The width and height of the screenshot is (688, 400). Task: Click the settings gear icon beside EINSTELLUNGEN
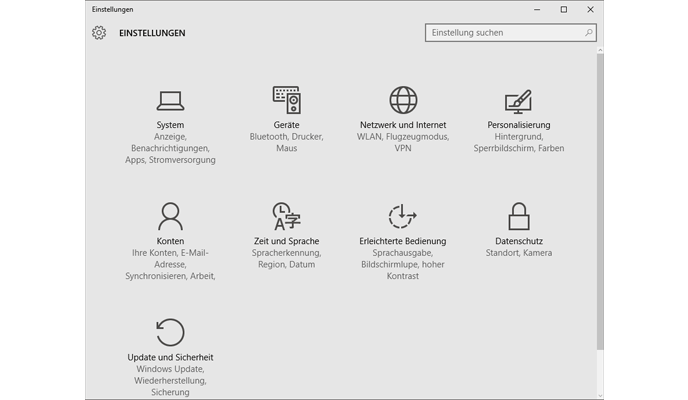99,33
